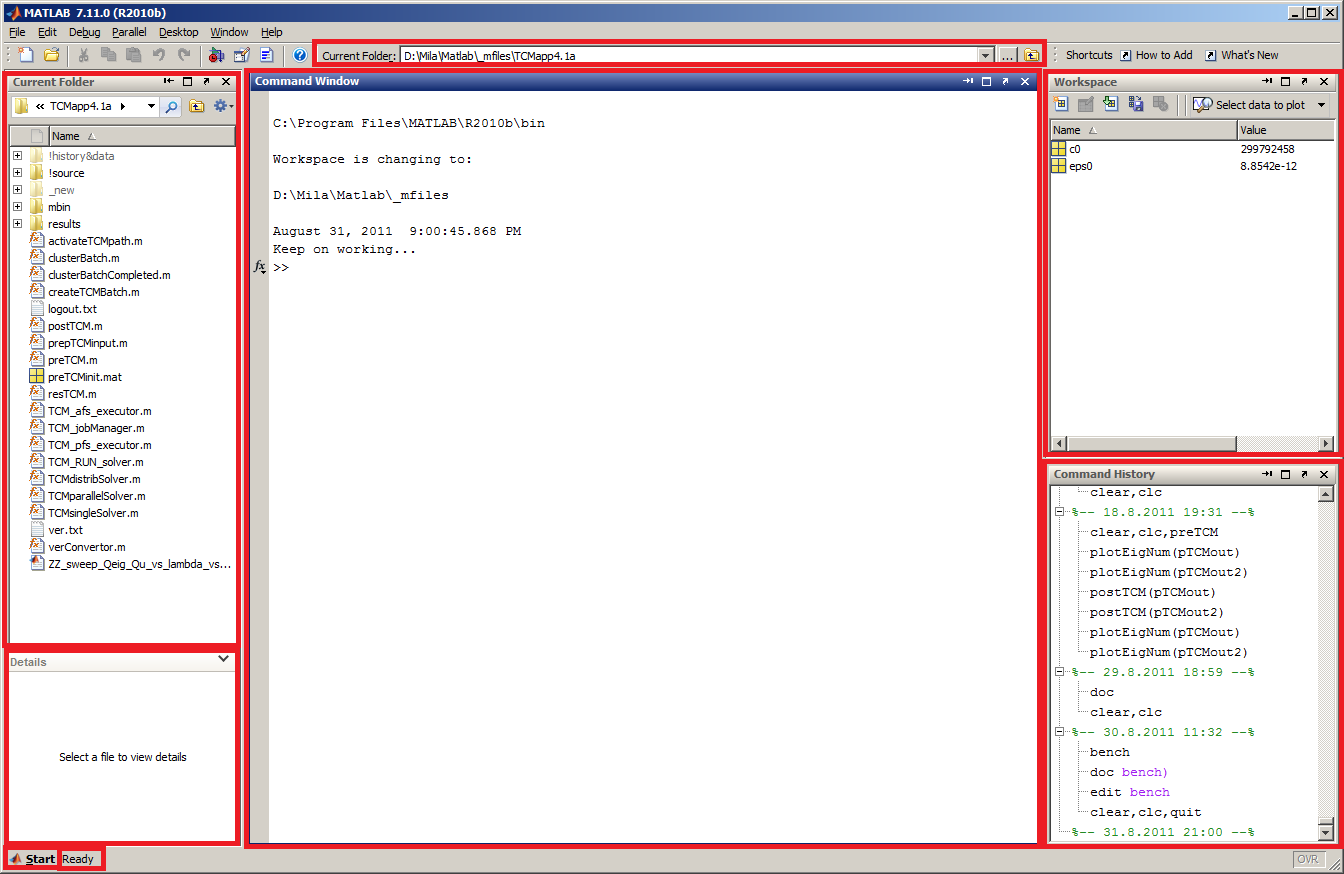
Task: Expand the mbin folder
Action: point(17,207)
